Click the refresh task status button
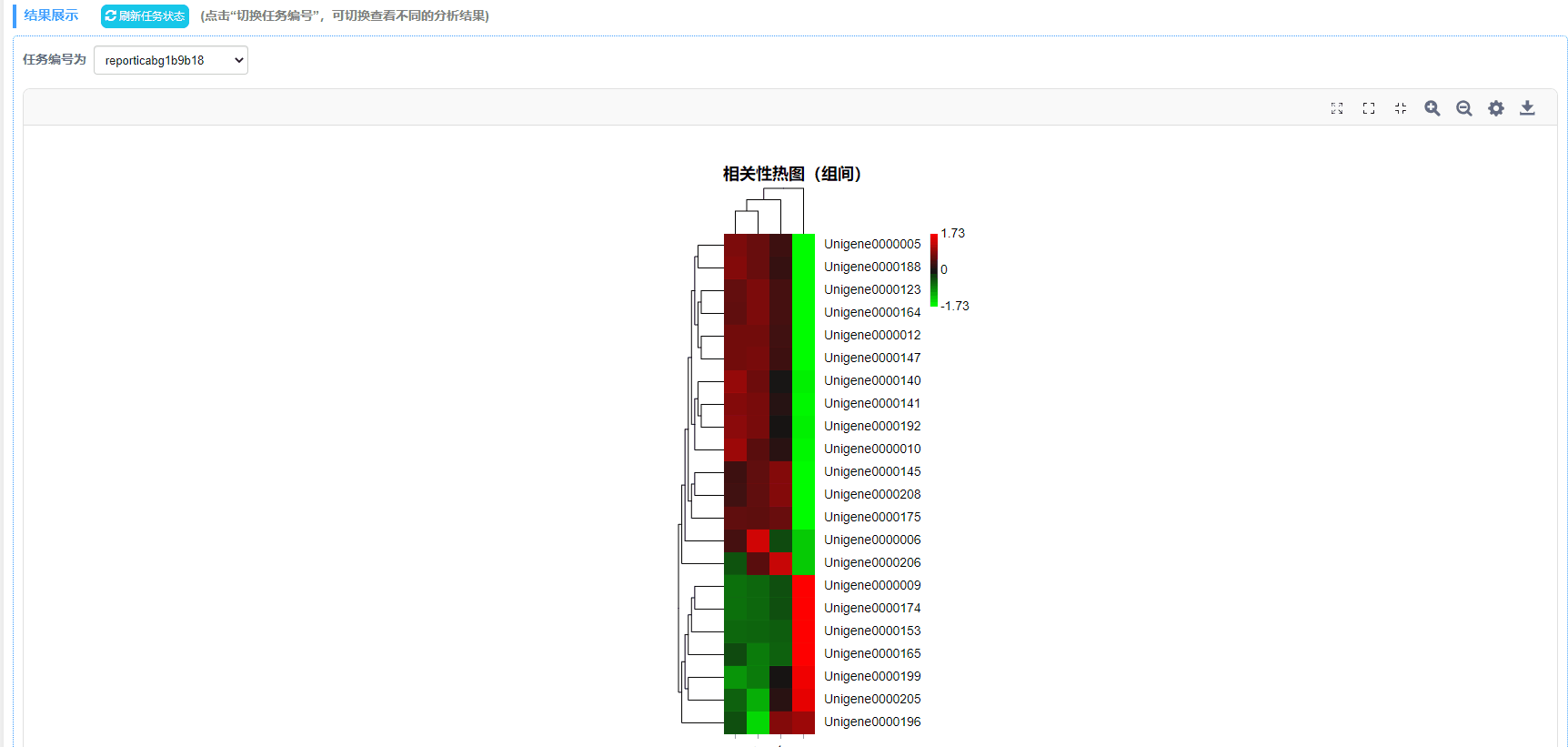 [x=145, y=16]
